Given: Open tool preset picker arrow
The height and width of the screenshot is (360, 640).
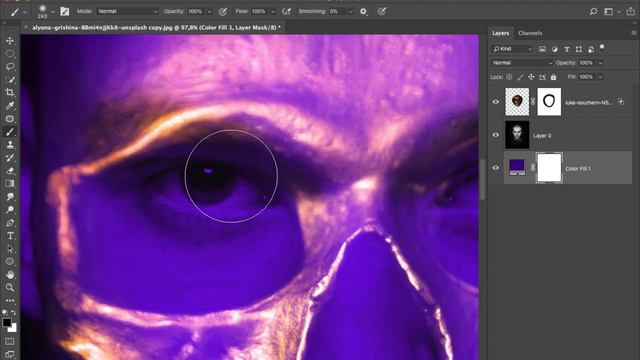Looking at the screenshot, I should 24,12.
